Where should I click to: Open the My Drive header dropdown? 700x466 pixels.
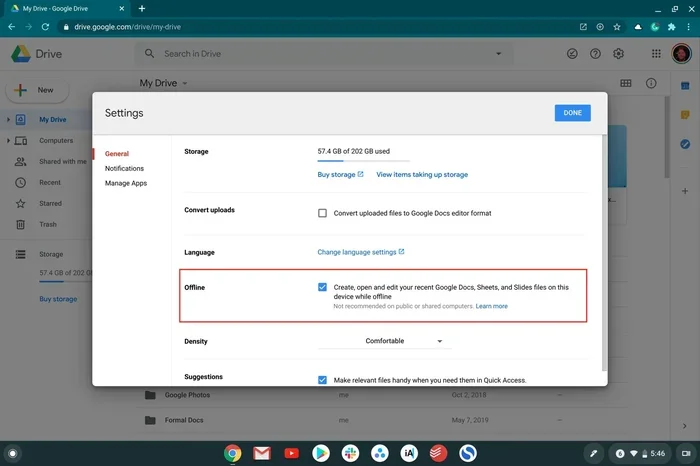coord(163,83)
